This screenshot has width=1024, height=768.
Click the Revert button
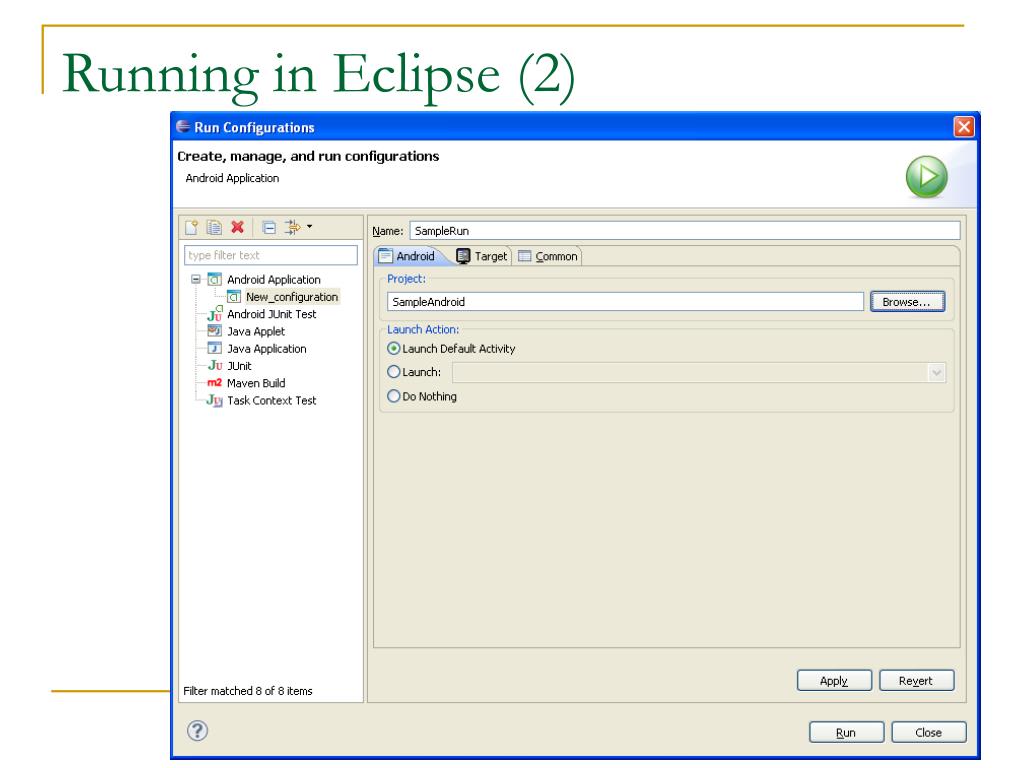pyautogui.click(x=916, y=680)
